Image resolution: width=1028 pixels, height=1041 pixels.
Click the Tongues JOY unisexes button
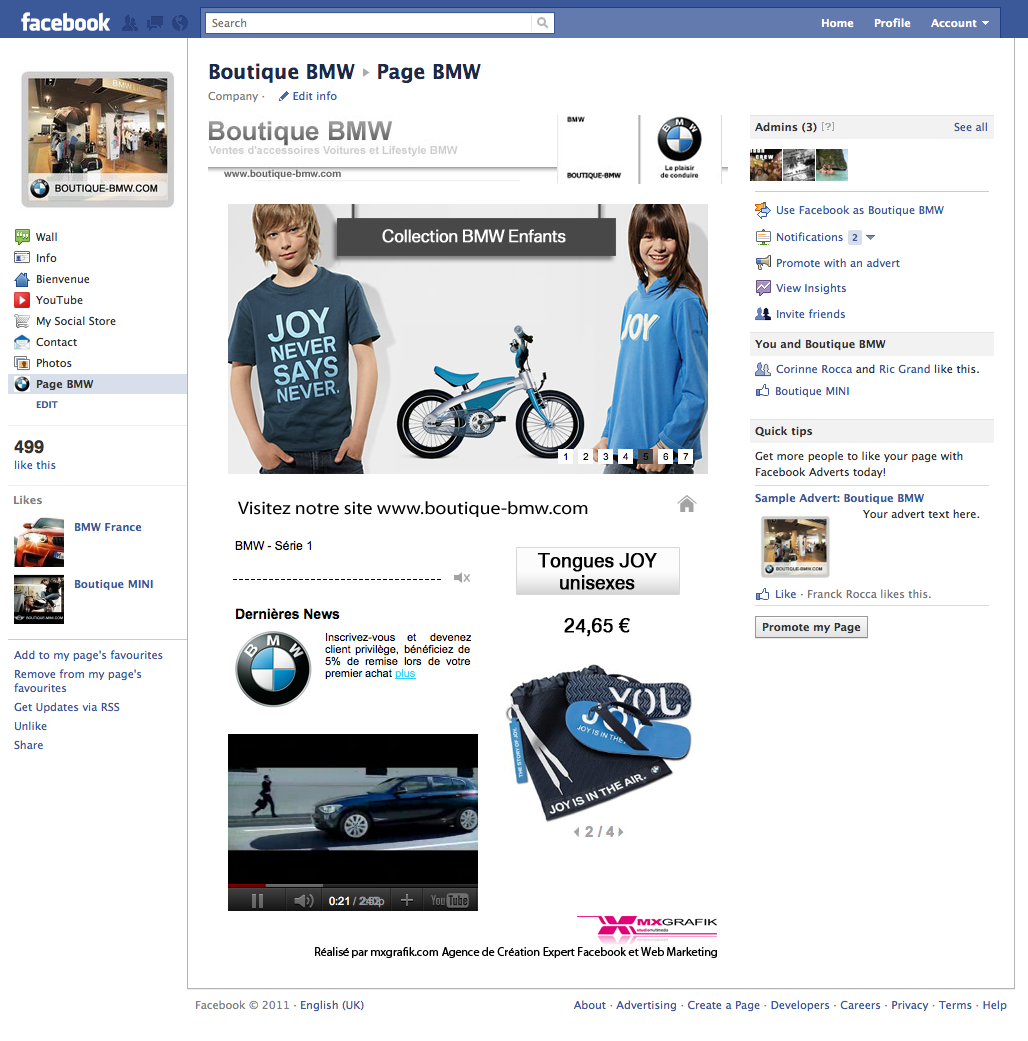tap(597, 571)
